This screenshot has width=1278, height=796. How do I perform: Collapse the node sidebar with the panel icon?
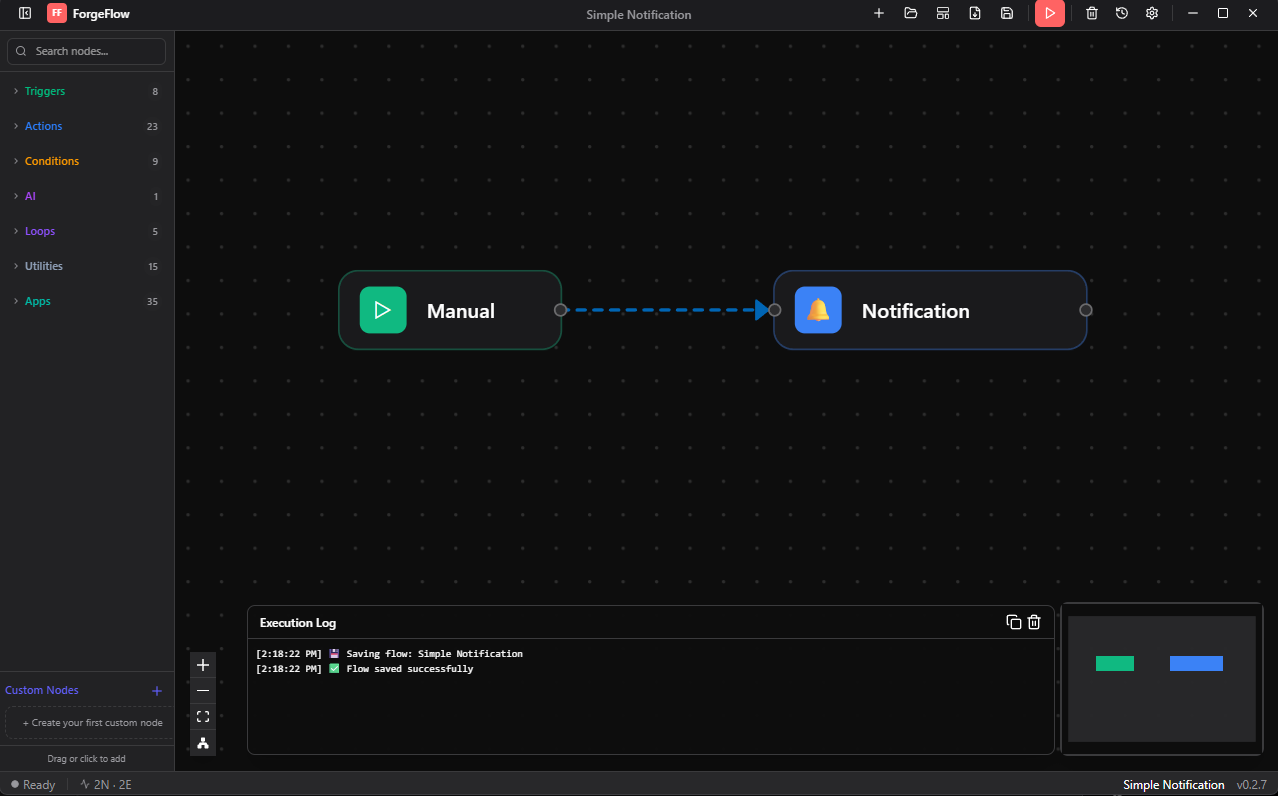(24, 13)
